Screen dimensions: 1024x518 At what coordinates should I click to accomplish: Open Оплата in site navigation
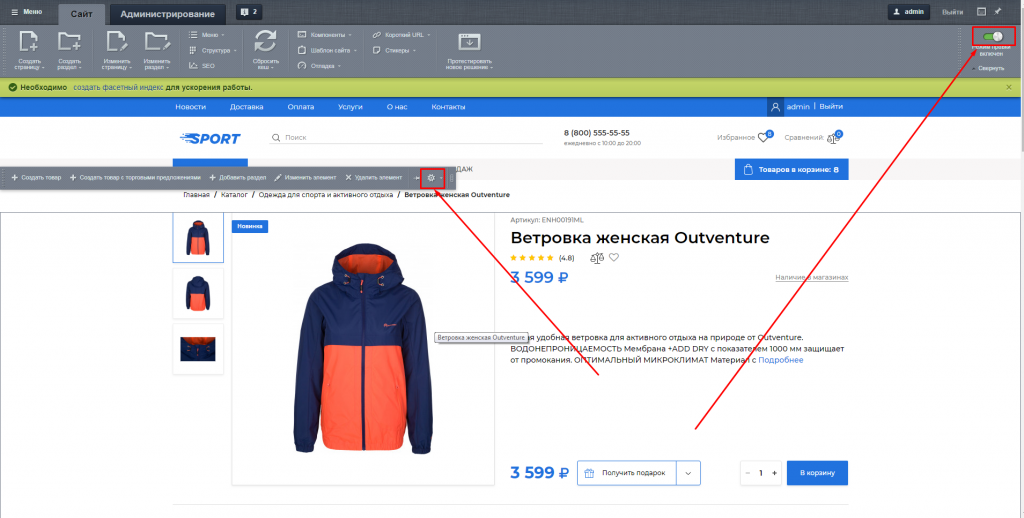pos(301,106)
